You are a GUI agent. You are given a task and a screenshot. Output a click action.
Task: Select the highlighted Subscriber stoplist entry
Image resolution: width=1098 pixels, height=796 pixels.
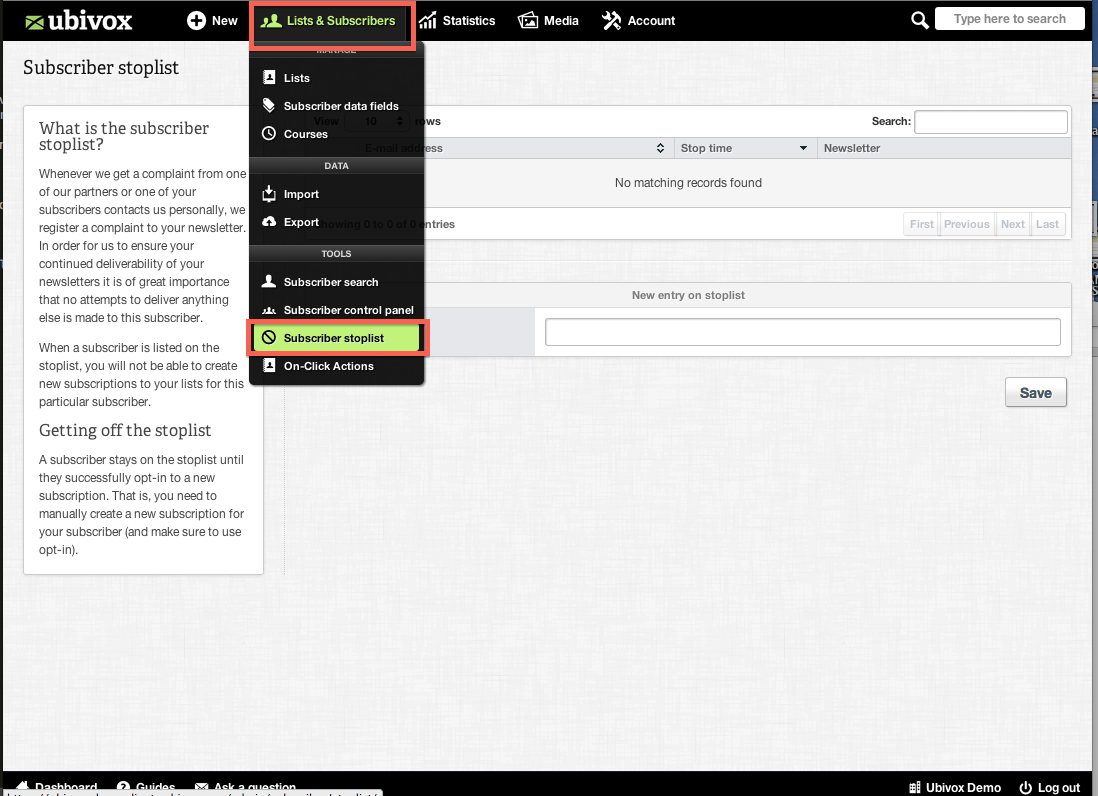tap(336, 338)
